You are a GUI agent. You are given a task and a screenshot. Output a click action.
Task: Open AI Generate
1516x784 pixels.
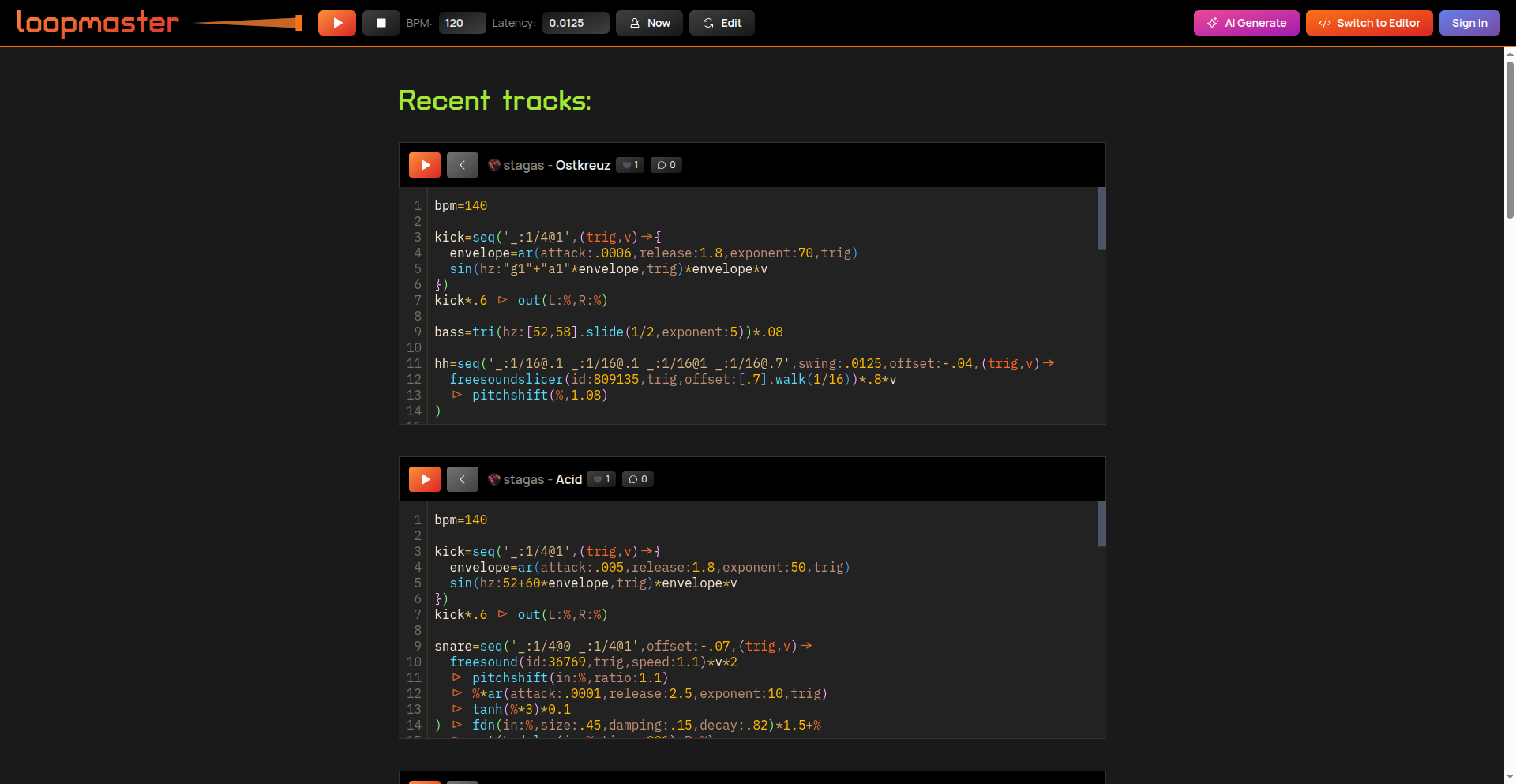coord(1247,23)
